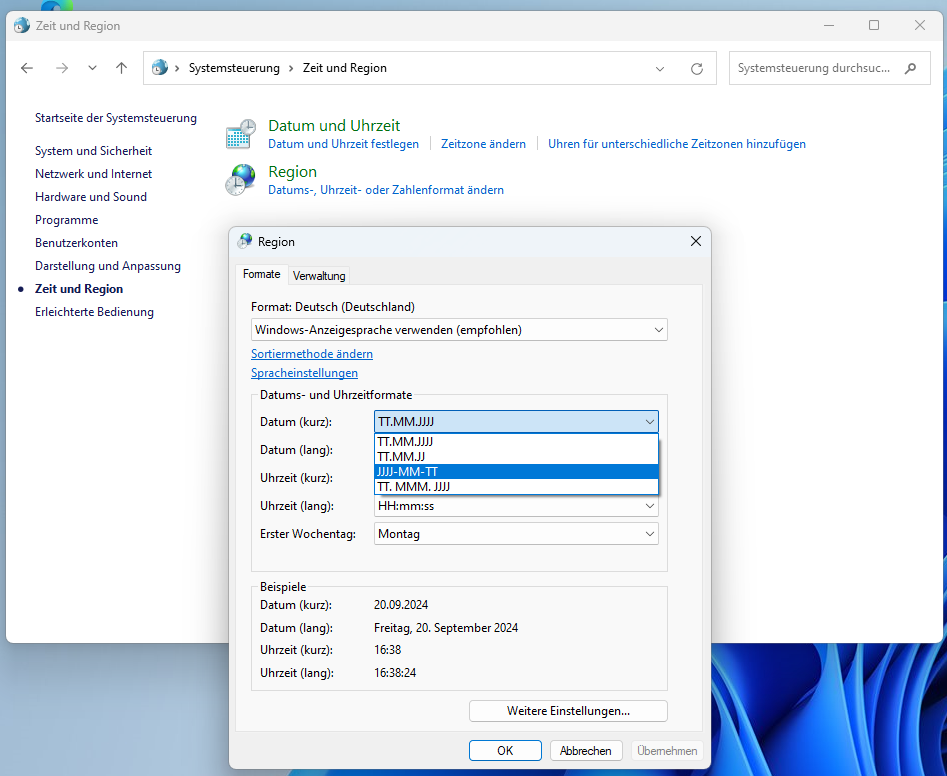Click Datum und Uhrzeit festlegen link

[x=343, y=144]
